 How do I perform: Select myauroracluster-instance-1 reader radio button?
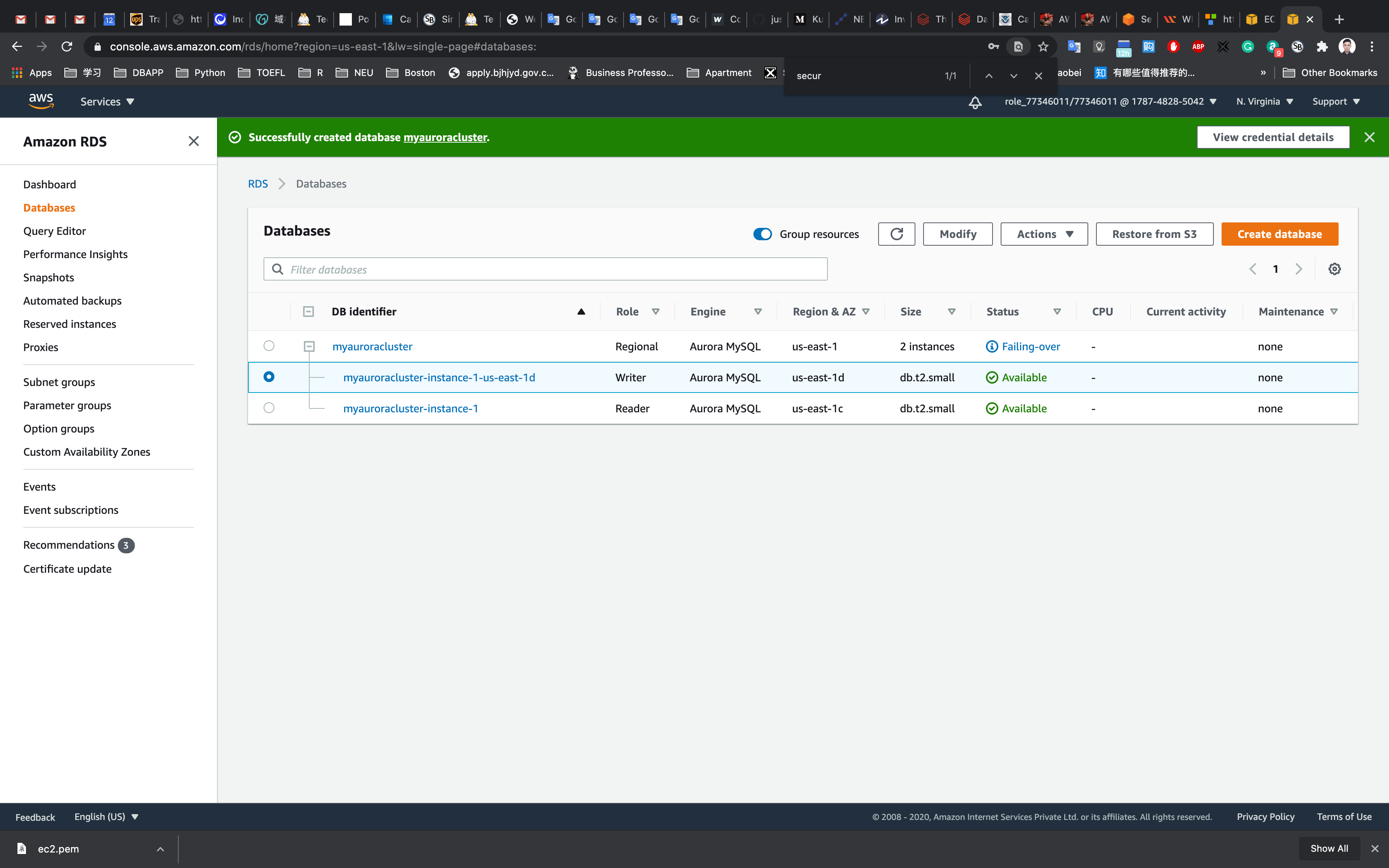click(269, 408)
